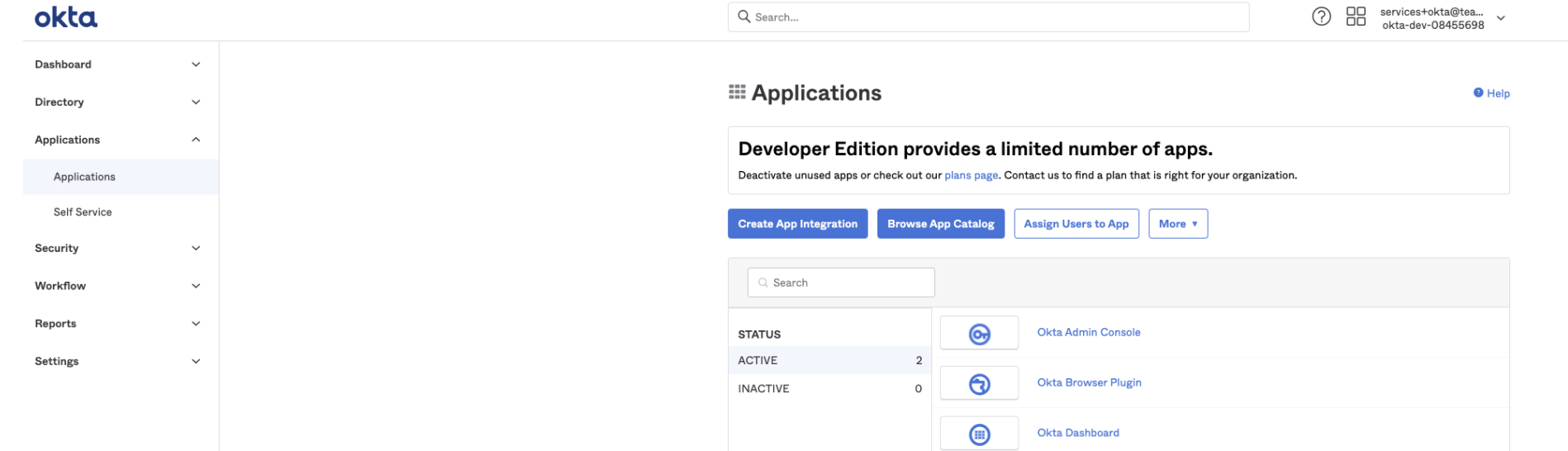Screen dimensions: 1568x451
Task: Click the Okta Dashboard app icon
Action: point(979,434)
